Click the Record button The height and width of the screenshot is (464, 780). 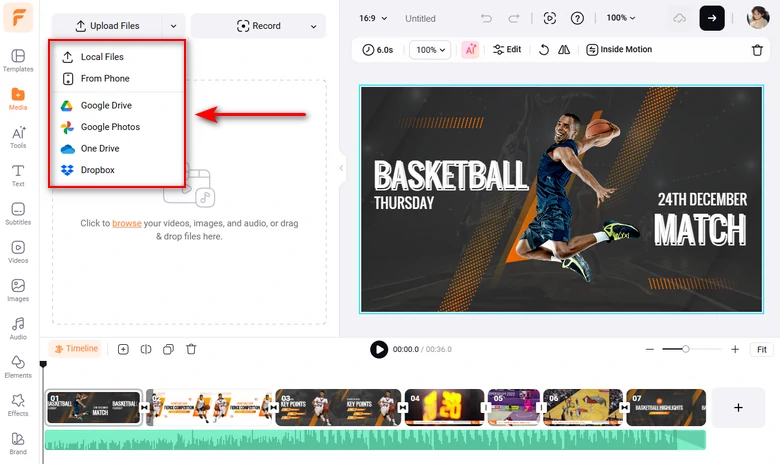[259, 26]
